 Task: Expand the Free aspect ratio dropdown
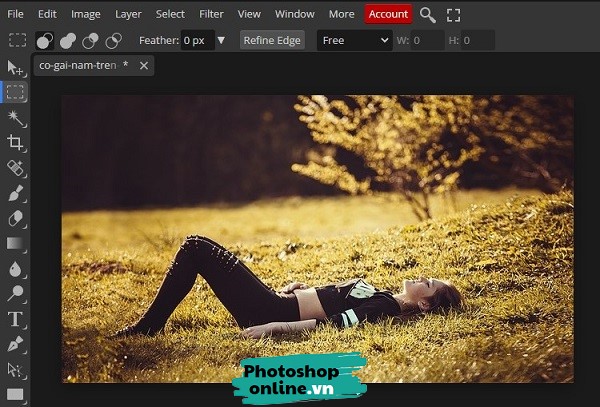(x=354, y=41)
